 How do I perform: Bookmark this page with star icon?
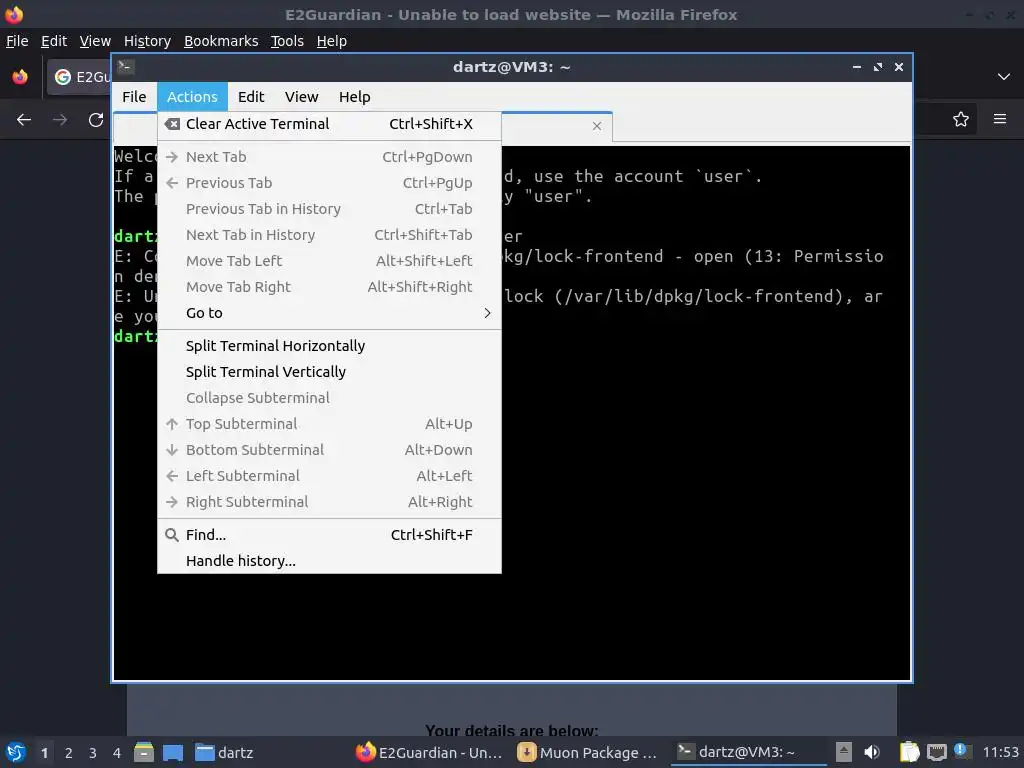point(961,119)
